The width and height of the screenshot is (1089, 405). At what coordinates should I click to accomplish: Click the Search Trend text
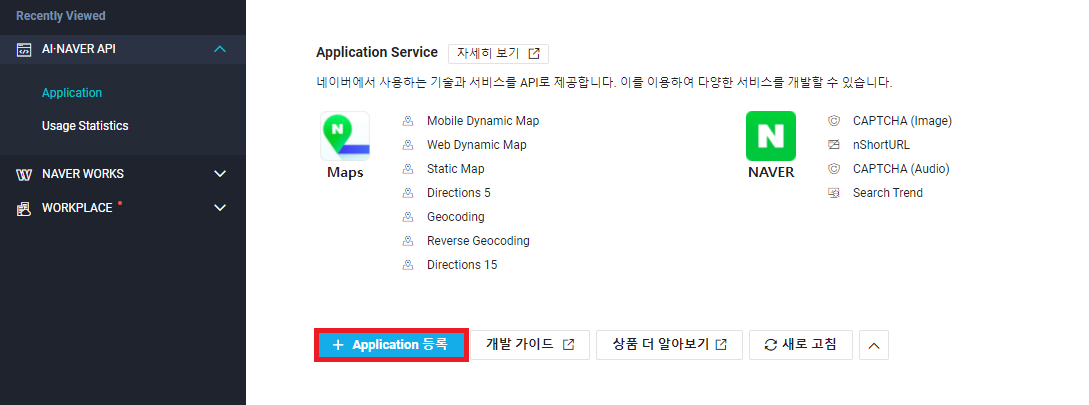[x=888, y=193]
